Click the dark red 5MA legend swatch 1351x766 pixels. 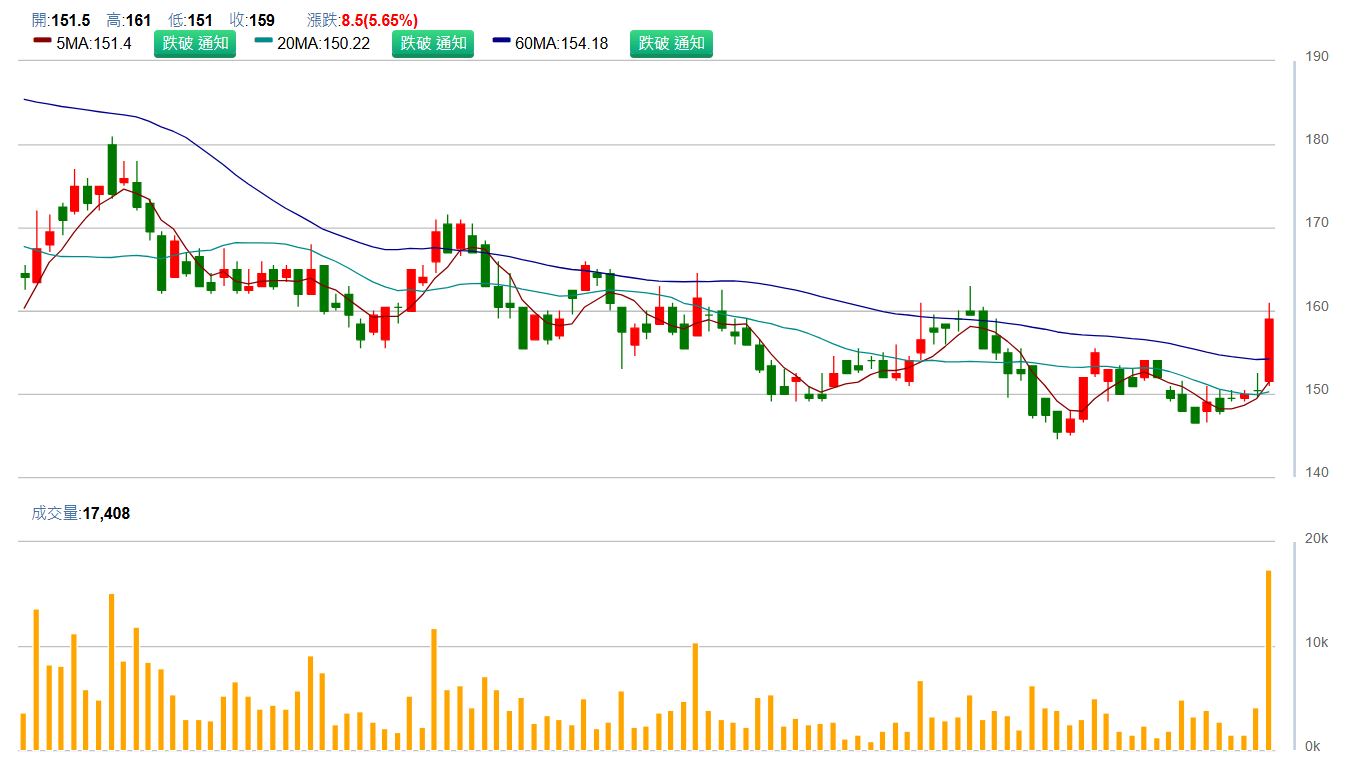(x=42, y=43)
